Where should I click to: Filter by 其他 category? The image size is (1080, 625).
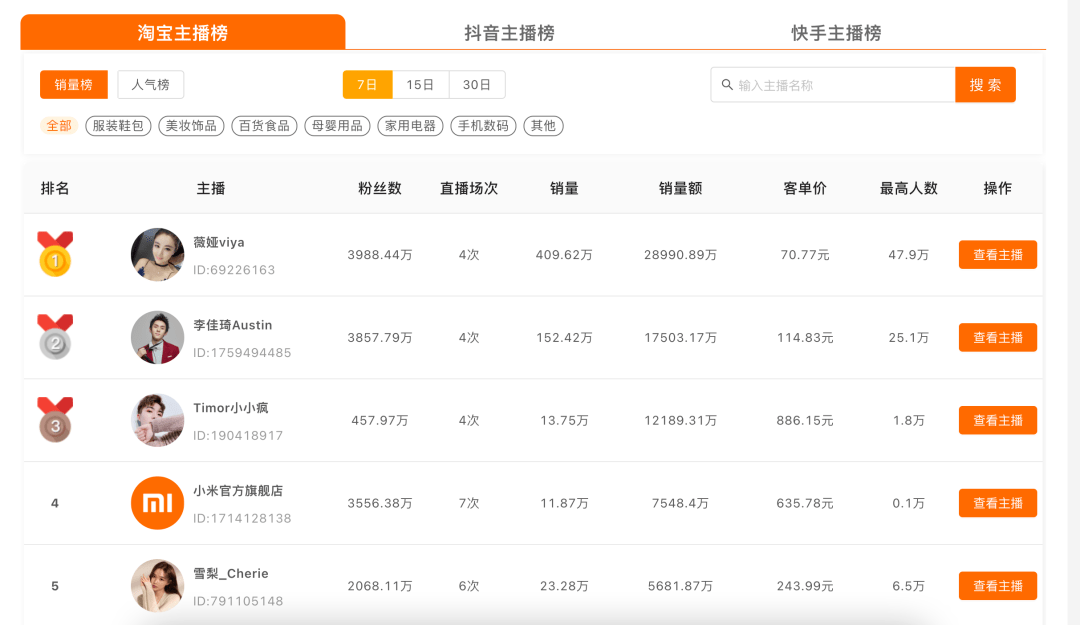coord(543,125)
